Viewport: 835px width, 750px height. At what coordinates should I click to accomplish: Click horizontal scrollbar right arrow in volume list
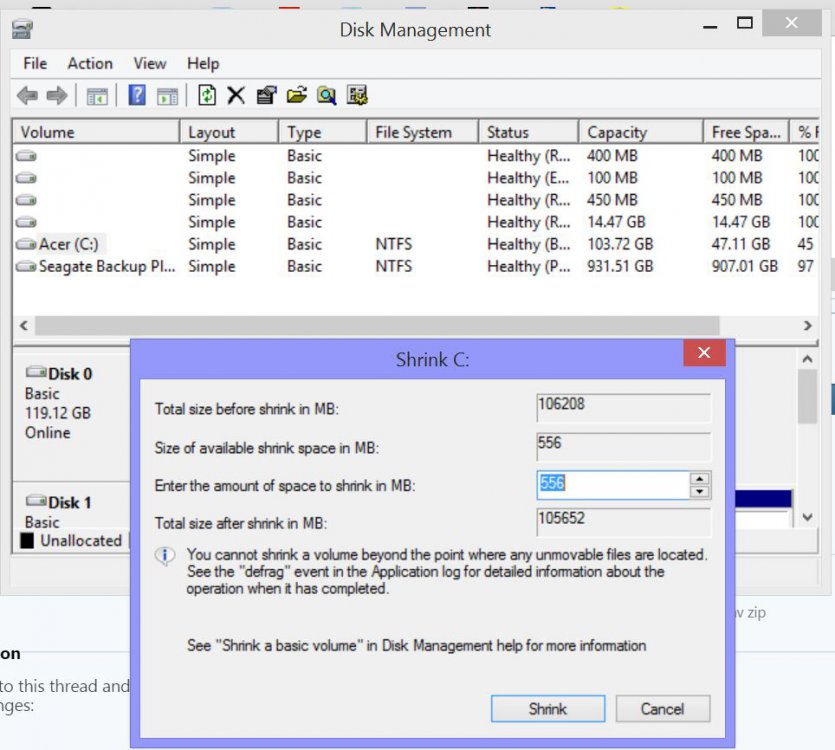(x=807, y=325)
